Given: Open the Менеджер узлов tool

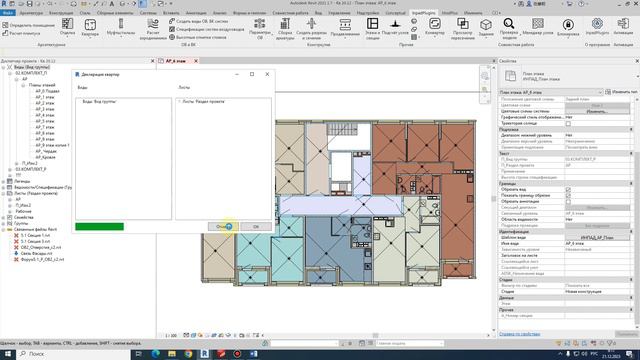Looking at the screenshot, I should point(538,27).
